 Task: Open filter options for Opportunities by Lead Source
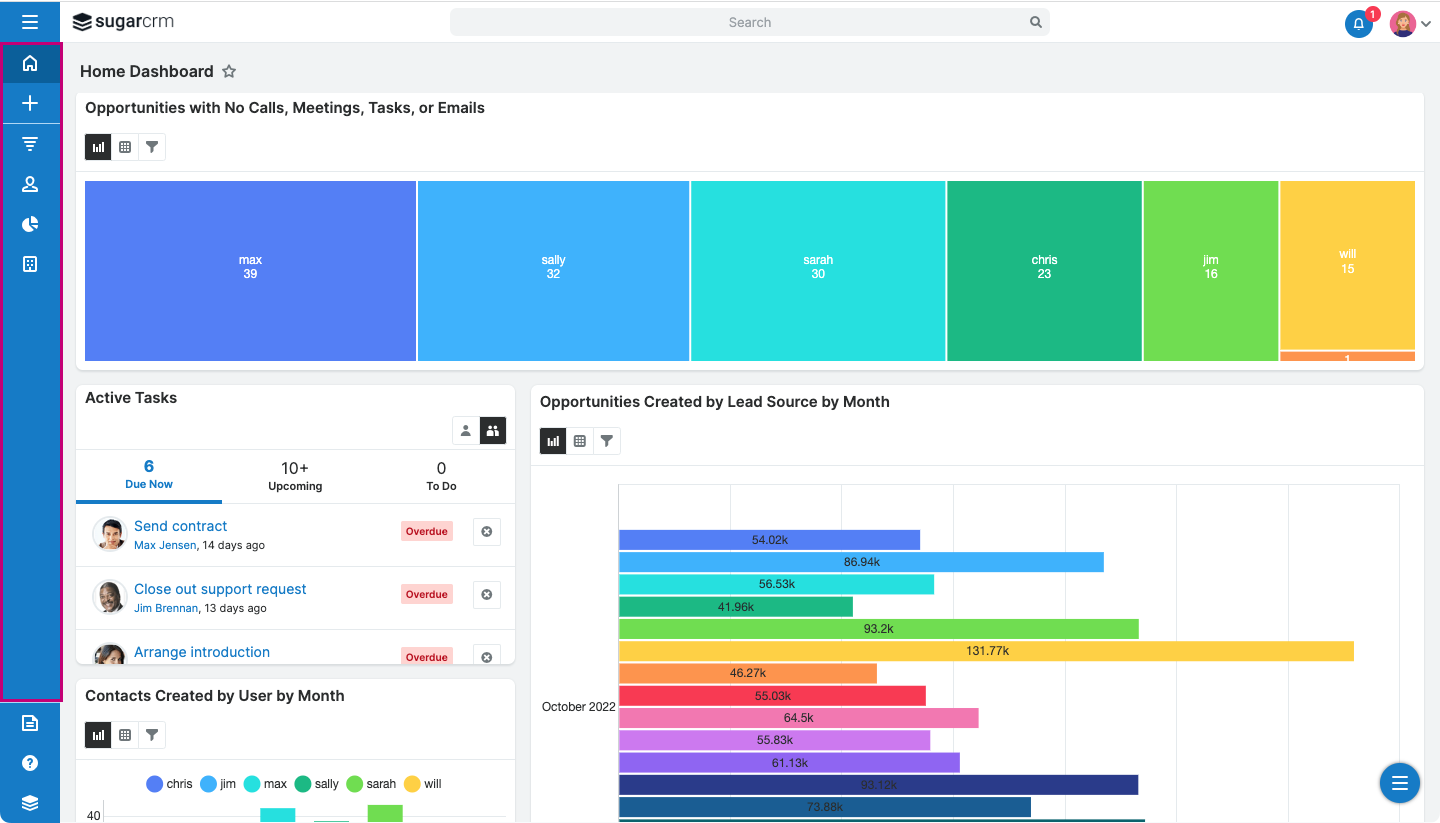tap(607, 441)
